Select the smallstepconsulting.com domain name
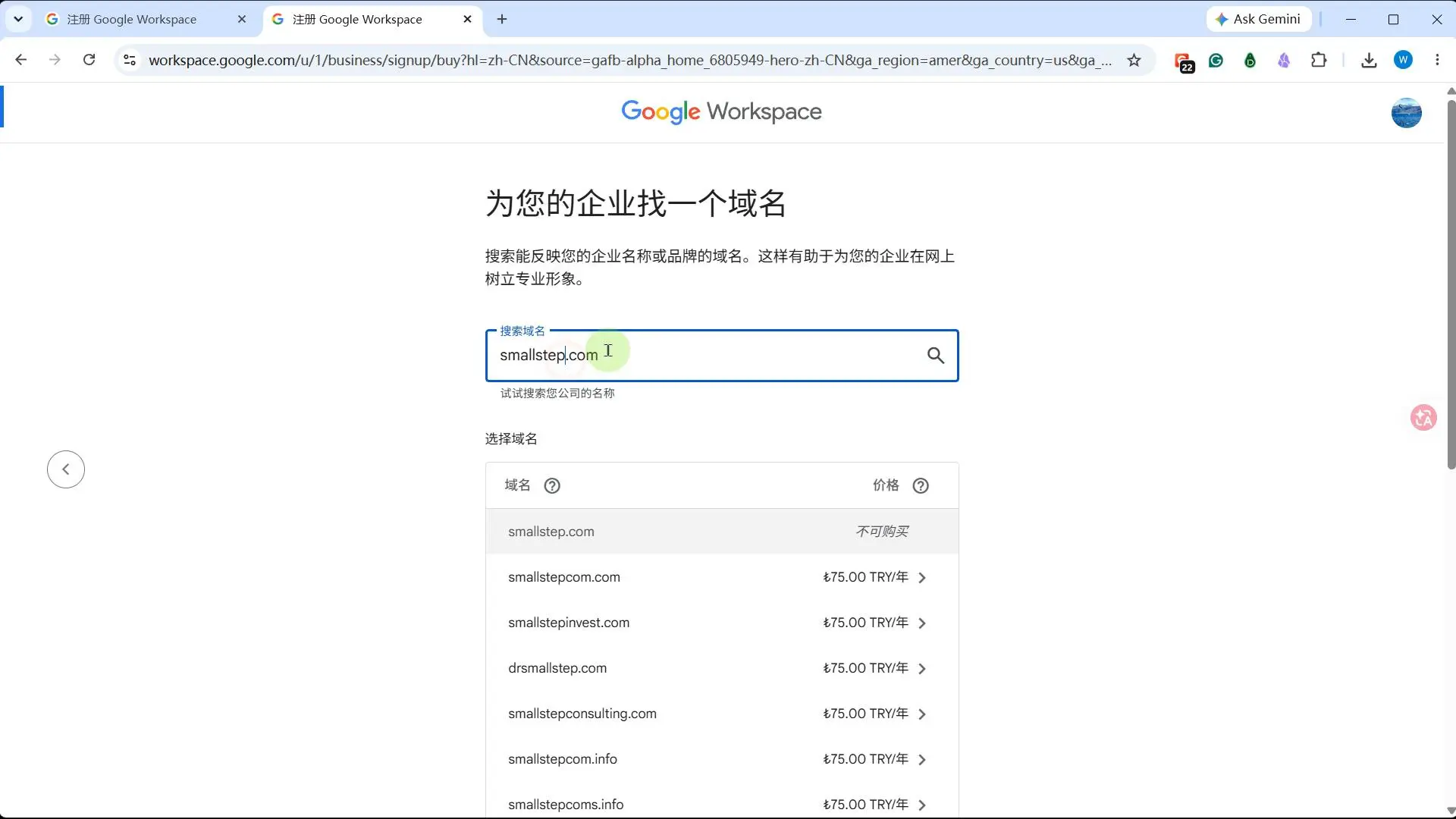The height and width of the screenshot is (819, 1456). (x=582, y=714)
